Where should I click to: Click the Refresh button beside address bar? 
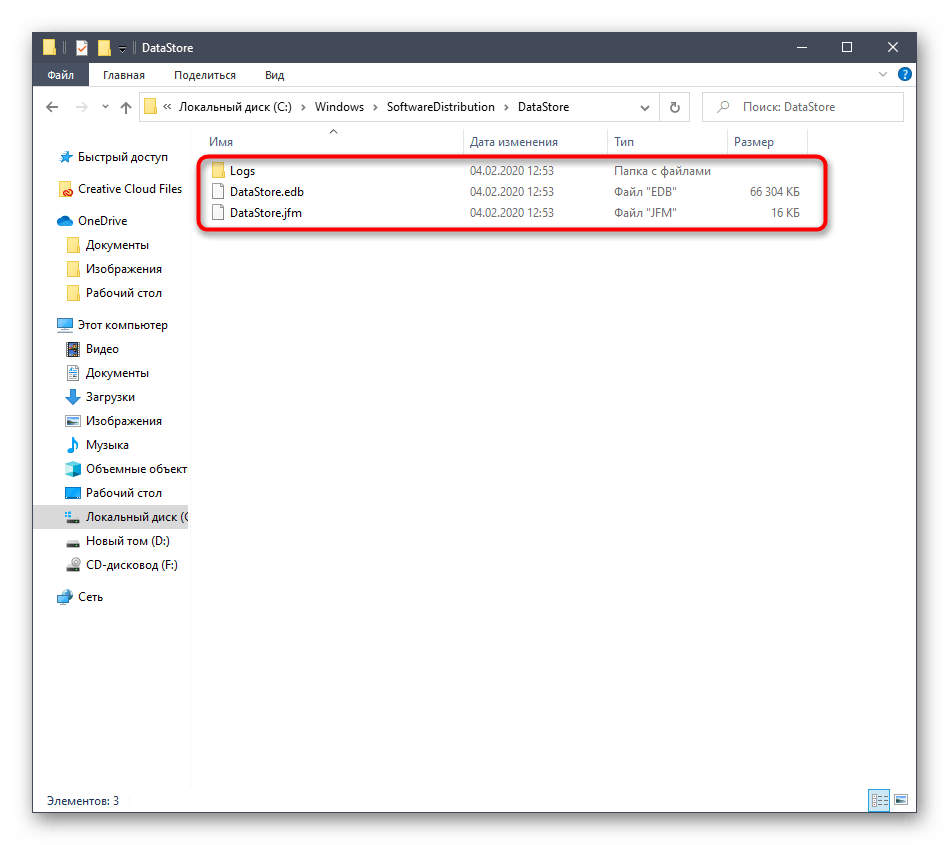[x=674, y=107]
